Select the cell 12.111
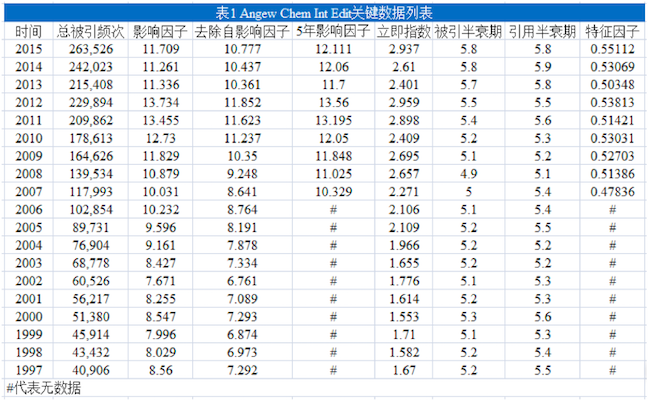Image resolution: width=650 pixels, height=401 pixels. [333, 49]
